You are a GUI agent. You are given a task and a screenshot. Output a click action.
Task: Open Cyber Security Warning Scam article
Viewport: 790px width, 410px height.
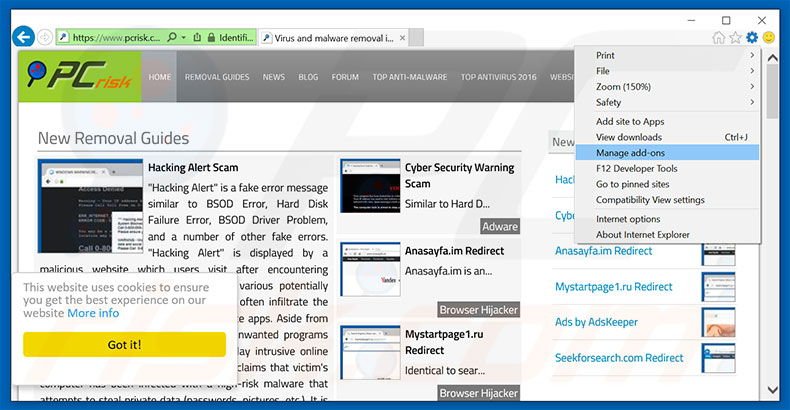459,175
